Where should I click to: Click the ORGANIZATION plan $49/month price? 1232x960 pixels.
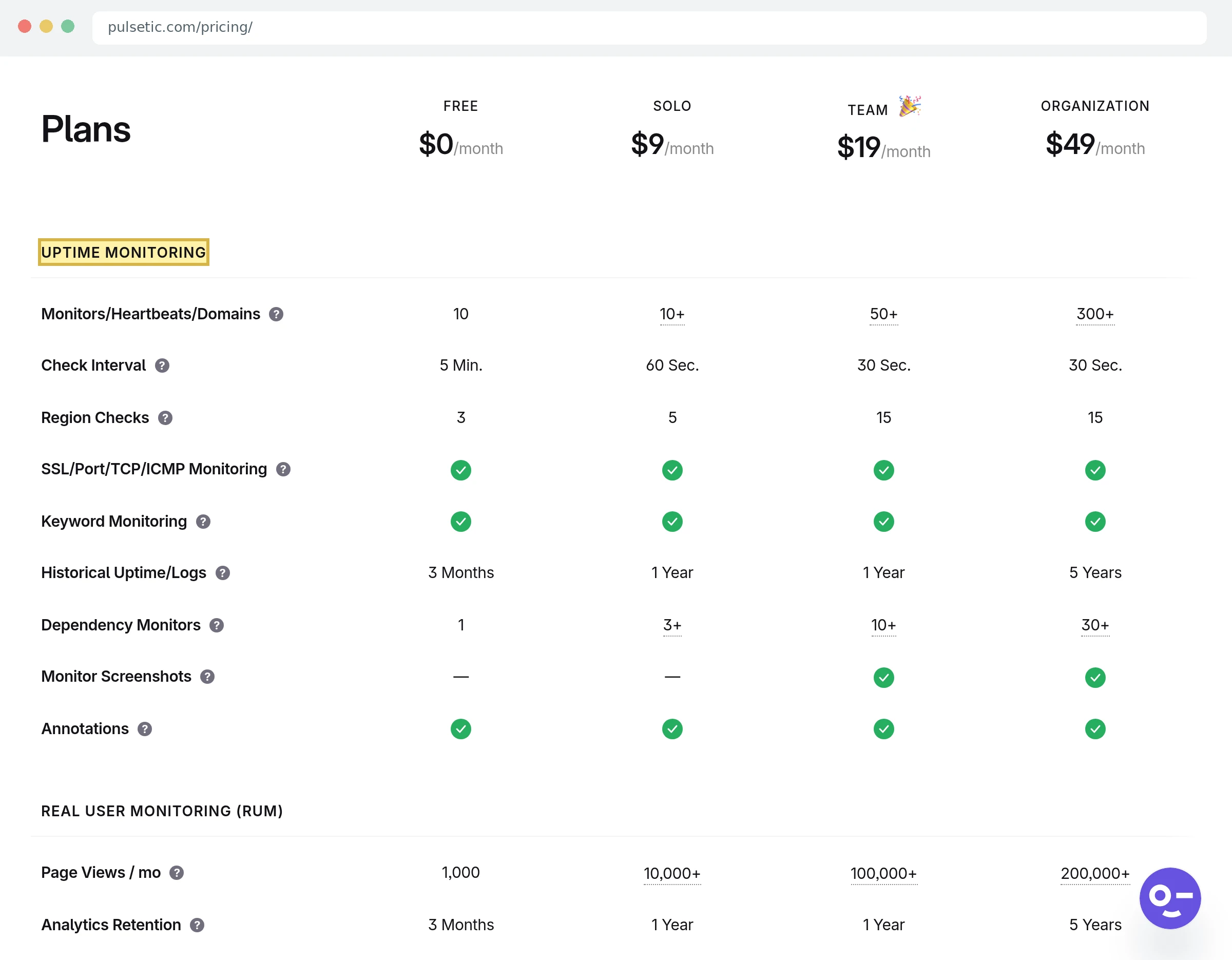1095,144
